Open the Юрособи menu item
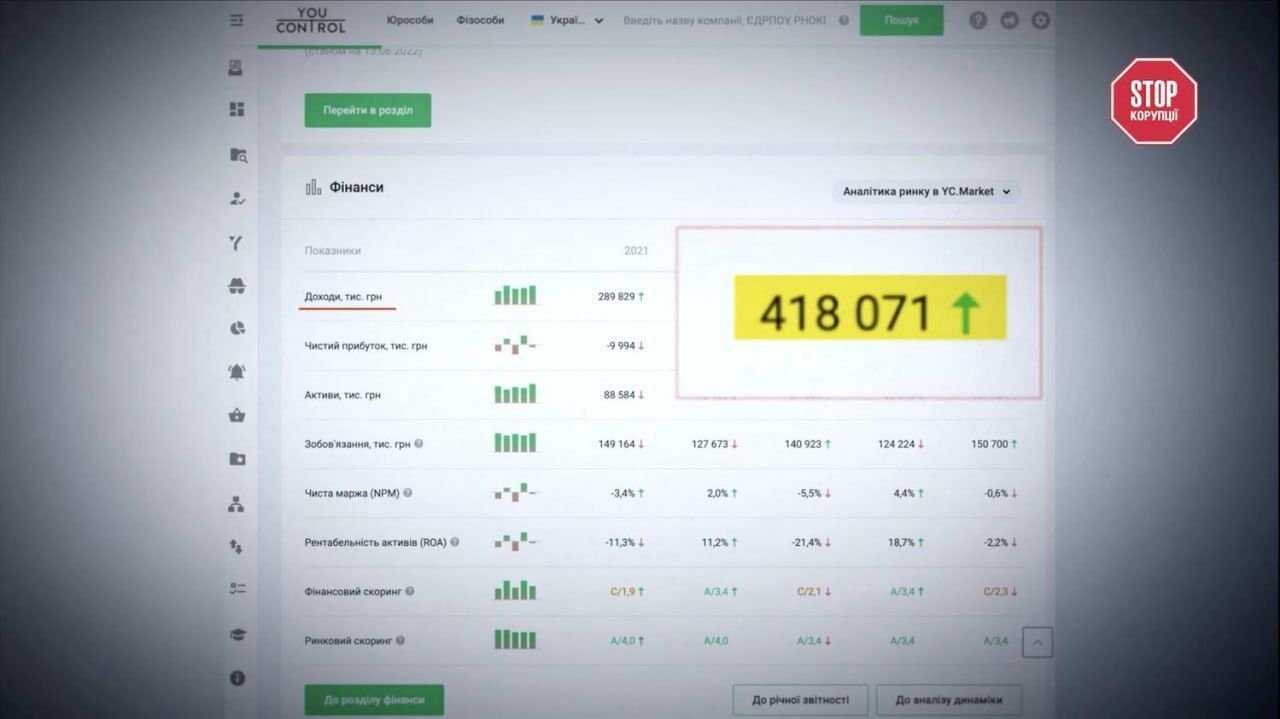 click(410, 20)
